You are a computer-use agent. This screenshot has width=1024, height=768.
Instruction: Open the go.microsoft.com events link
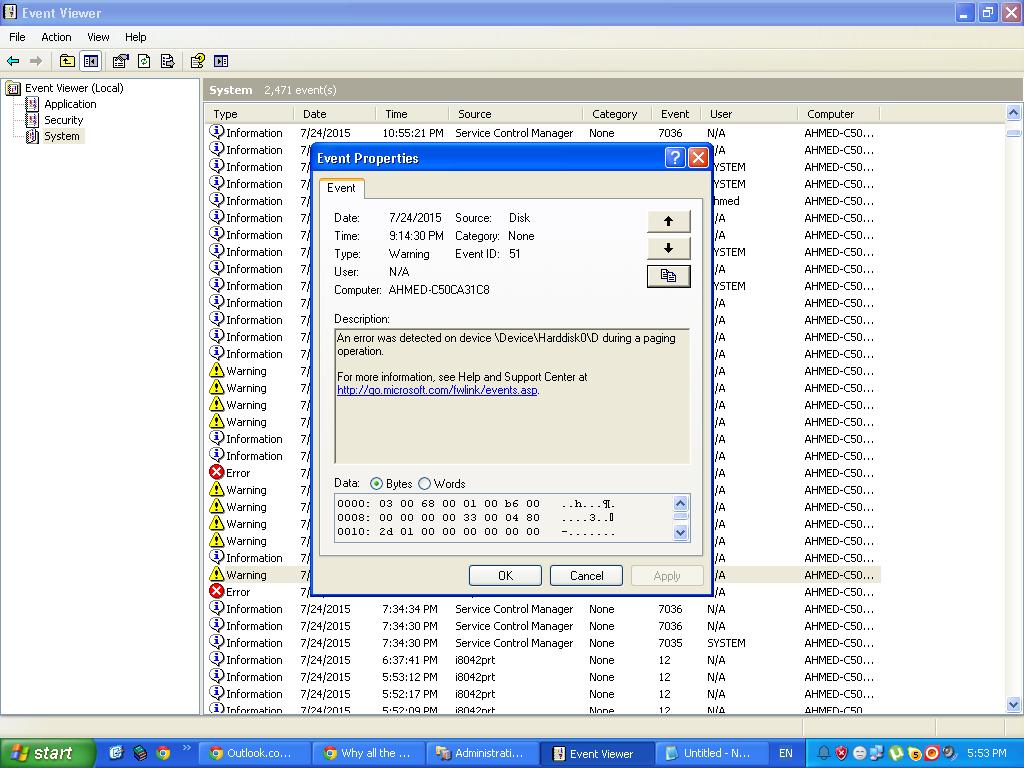(x=437, y=390)
